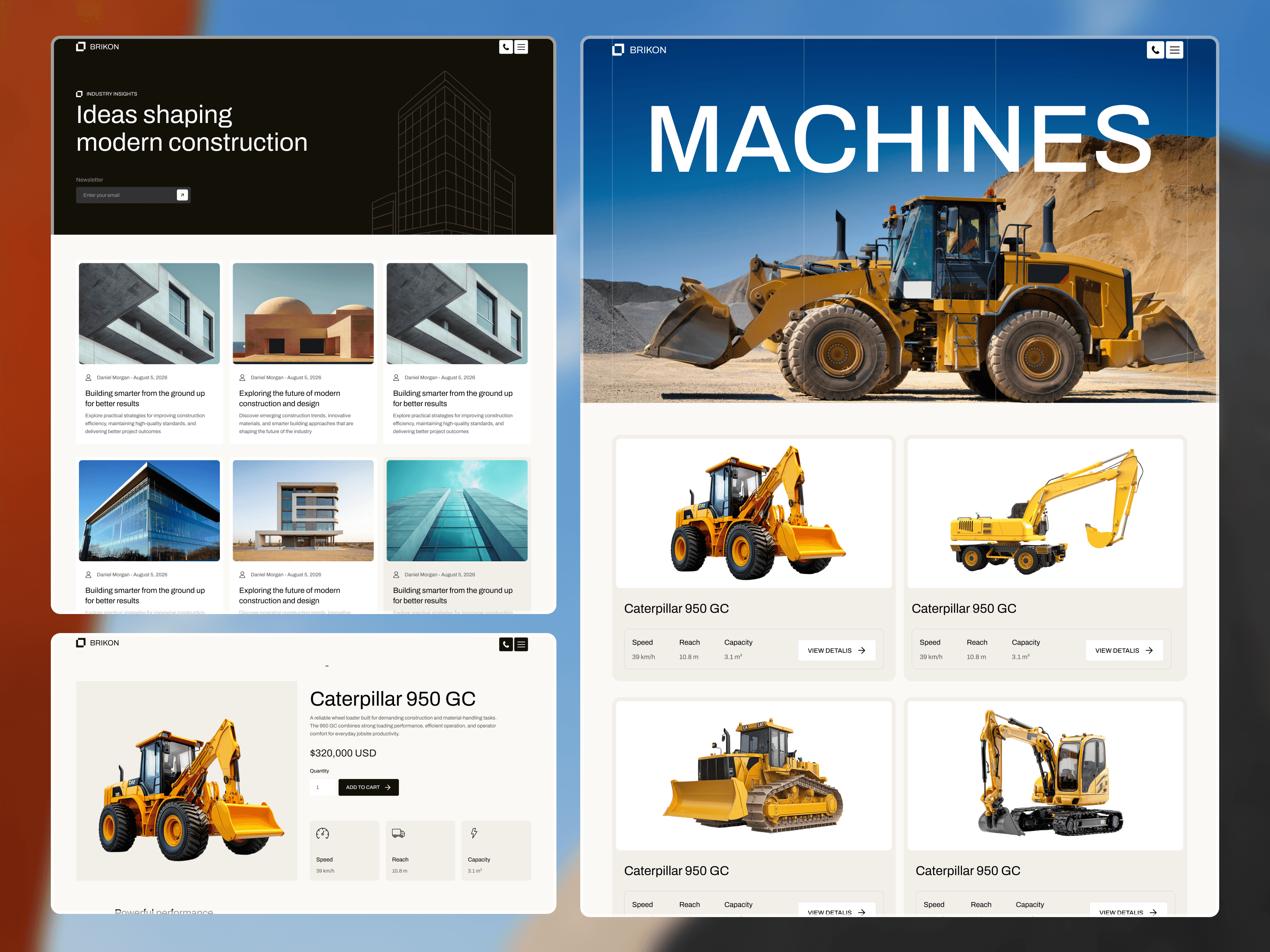Click the author icon under the teal skyscraper post
This screenshot has width=1270, height=952.
pyautogui.click(x=396, y=574)
